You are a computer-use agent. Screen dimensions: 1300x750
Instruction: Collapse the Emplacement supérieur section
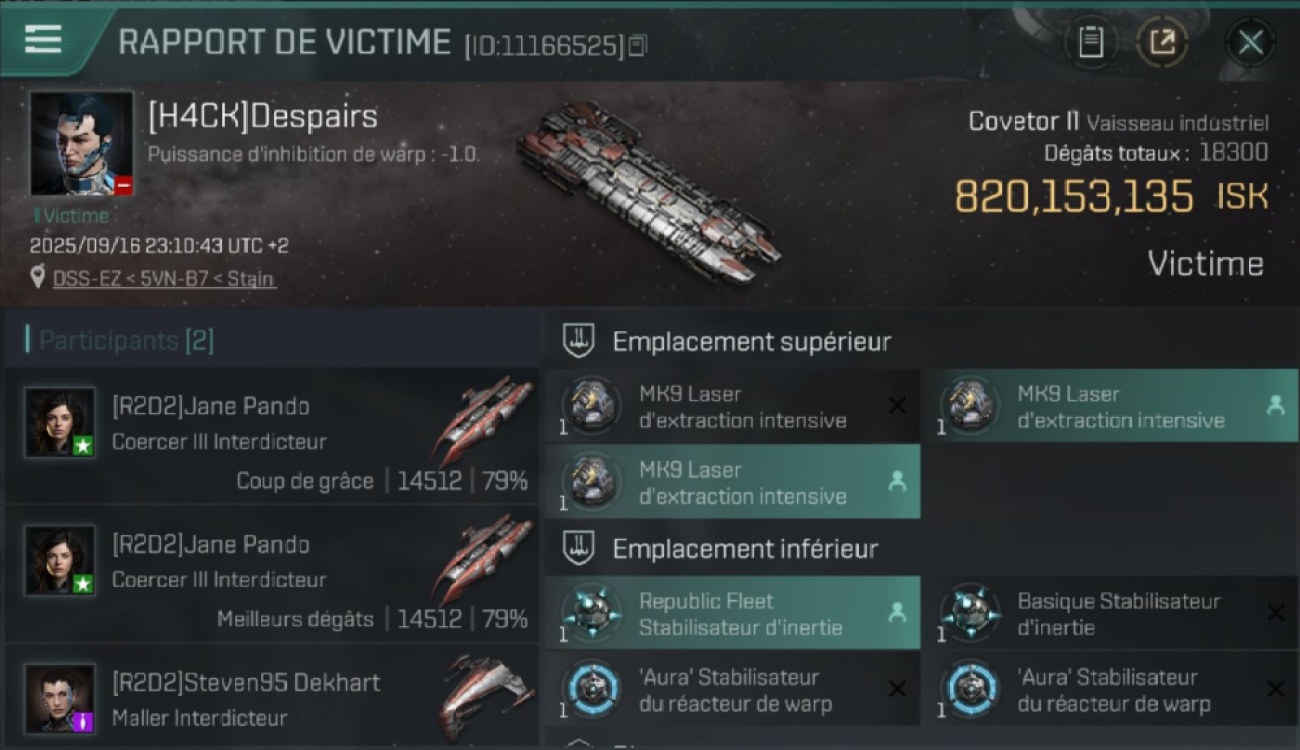click(x=580, y=341)
